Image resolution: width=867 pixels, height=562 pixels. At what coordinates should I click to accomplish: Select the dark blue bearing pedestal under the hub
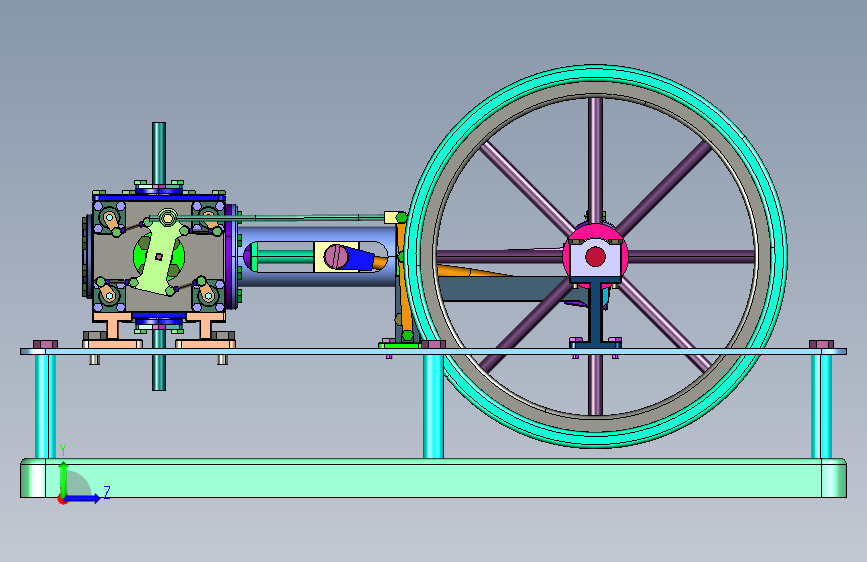[x=596, y=315]
